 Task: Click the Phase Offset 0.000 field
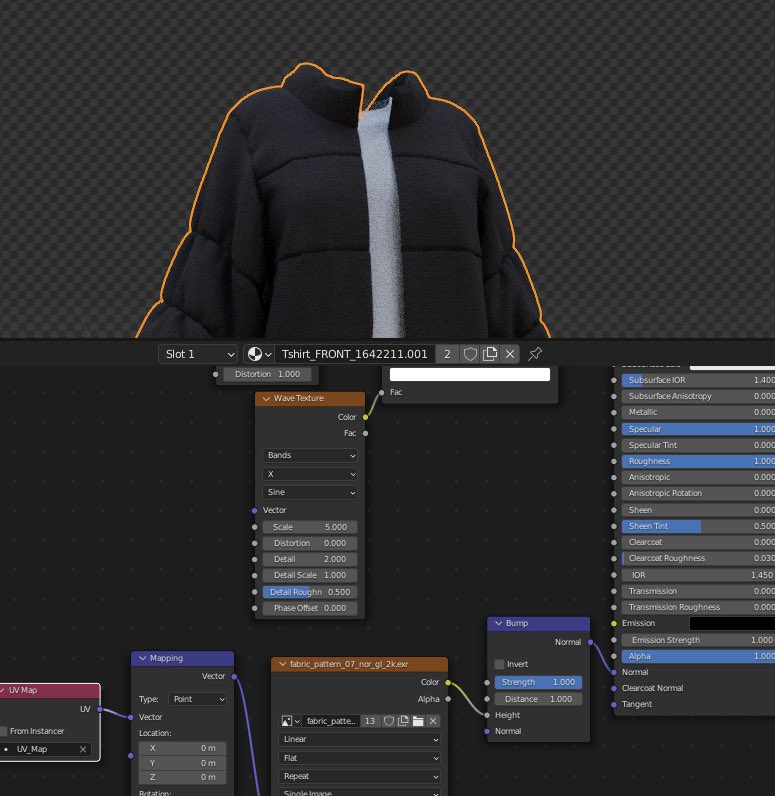[x=310, y=608]
